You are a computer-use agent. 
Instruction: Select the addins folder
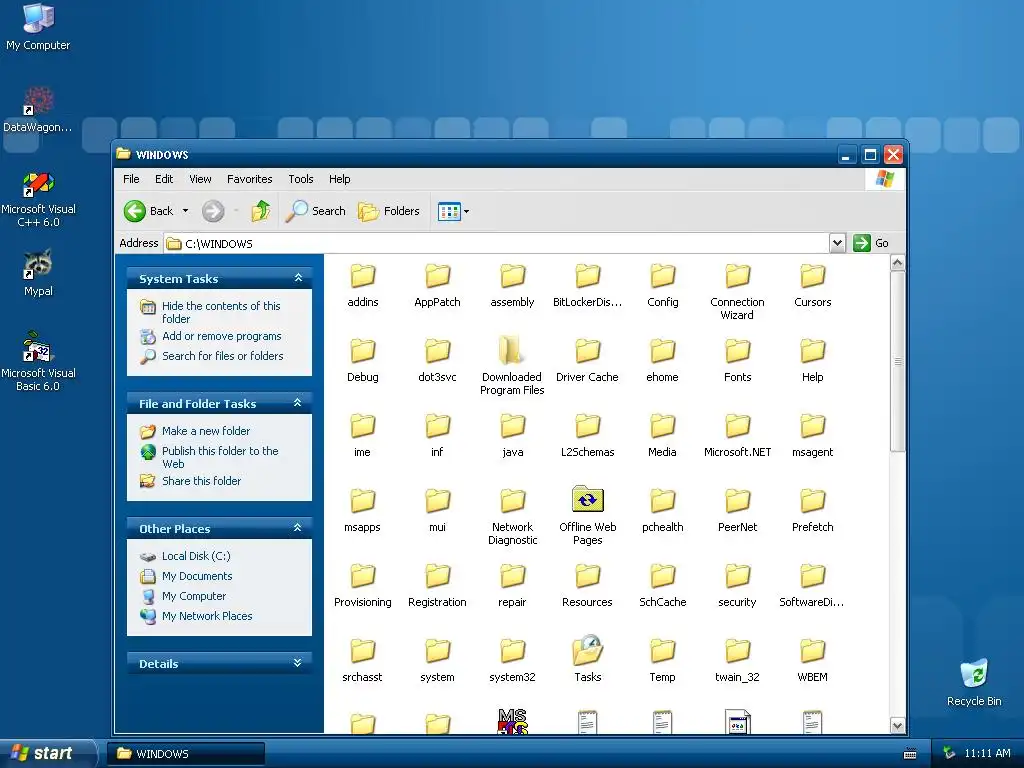click(x=362, y=285)
